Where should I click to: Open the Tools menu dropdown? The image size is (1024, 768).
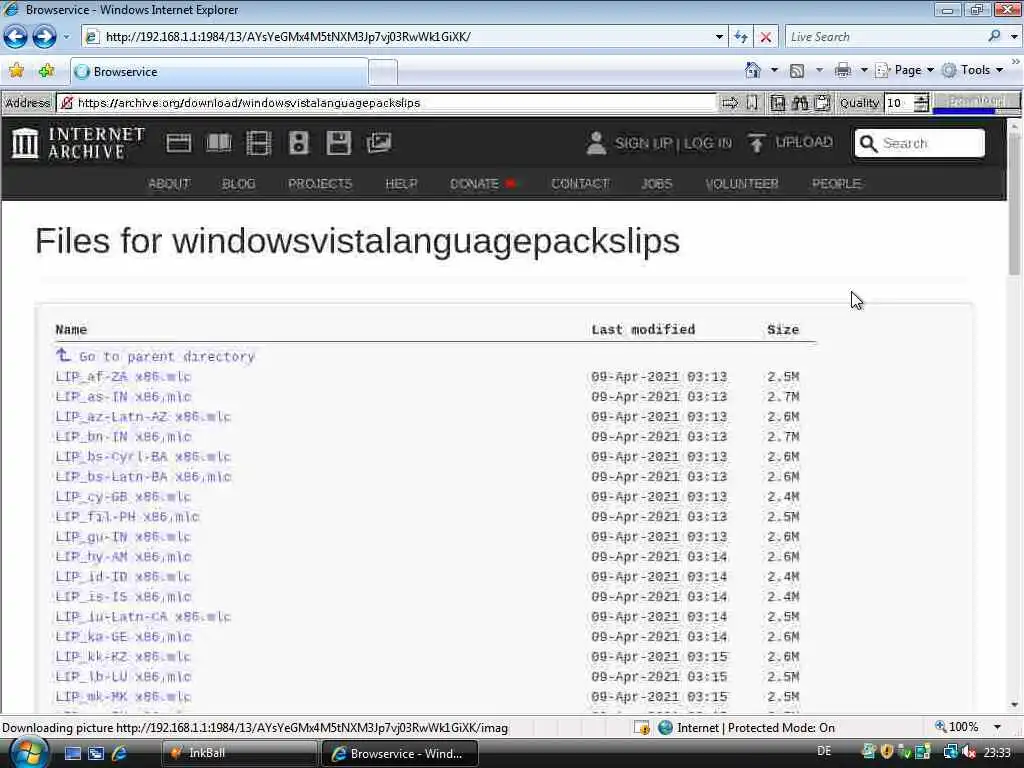pyautogui.click(x=973, y=70)
